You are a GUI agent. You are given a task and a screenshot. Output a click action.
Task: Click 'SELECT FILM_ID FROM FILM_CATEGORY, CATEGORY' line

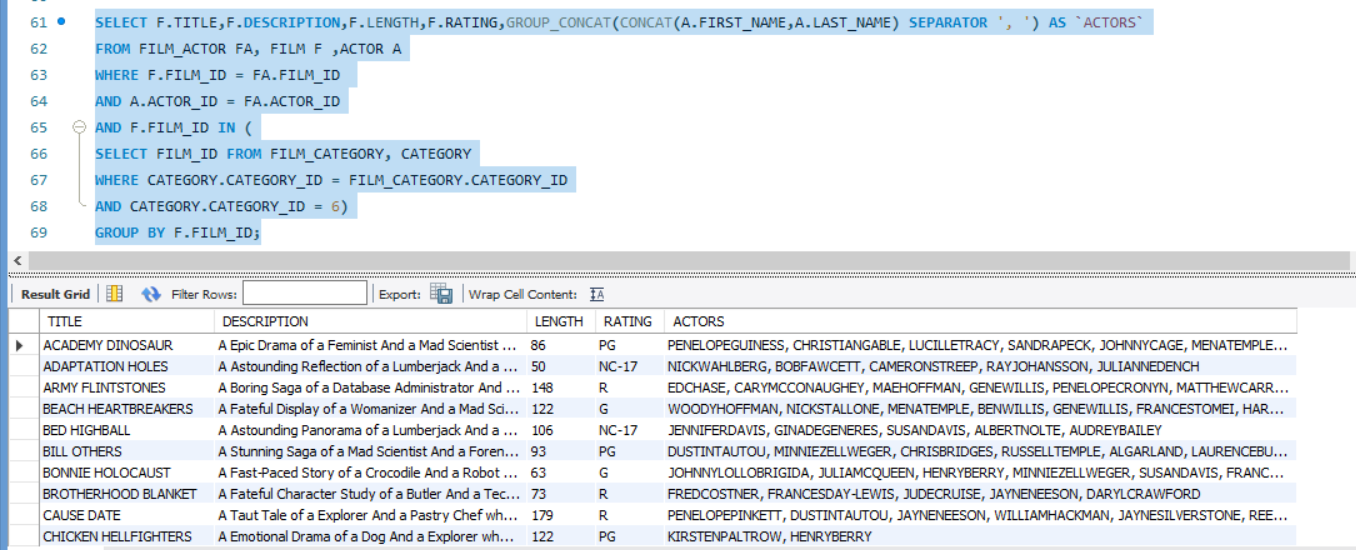click(283, 154)
